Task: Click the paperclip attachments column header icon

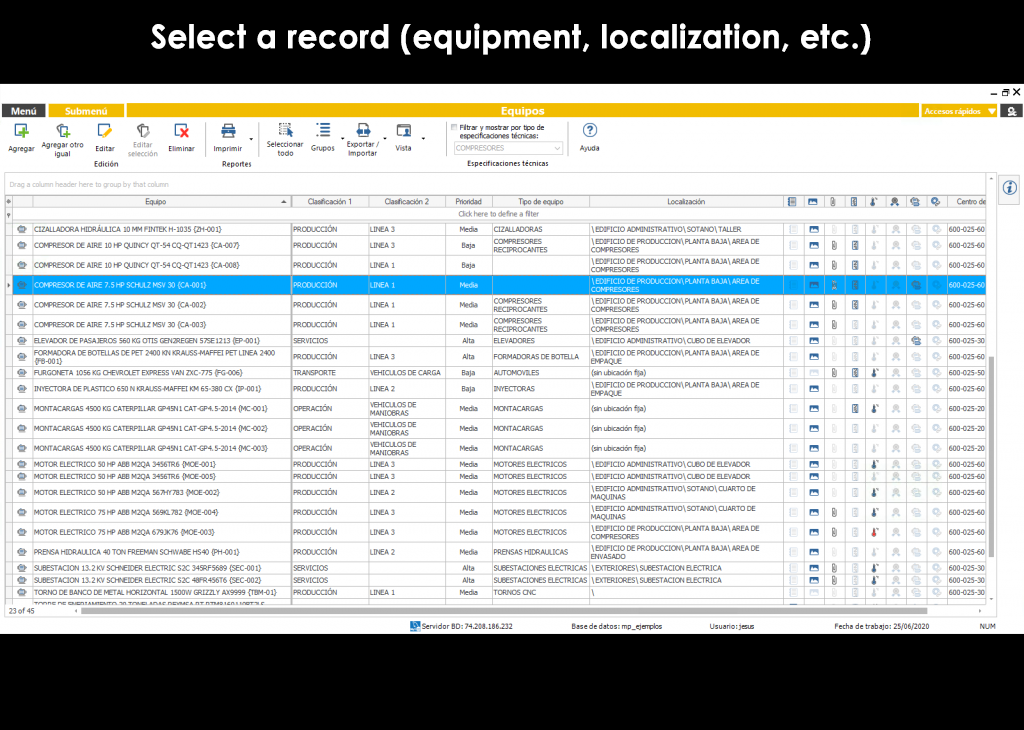Action: point(833,202)
